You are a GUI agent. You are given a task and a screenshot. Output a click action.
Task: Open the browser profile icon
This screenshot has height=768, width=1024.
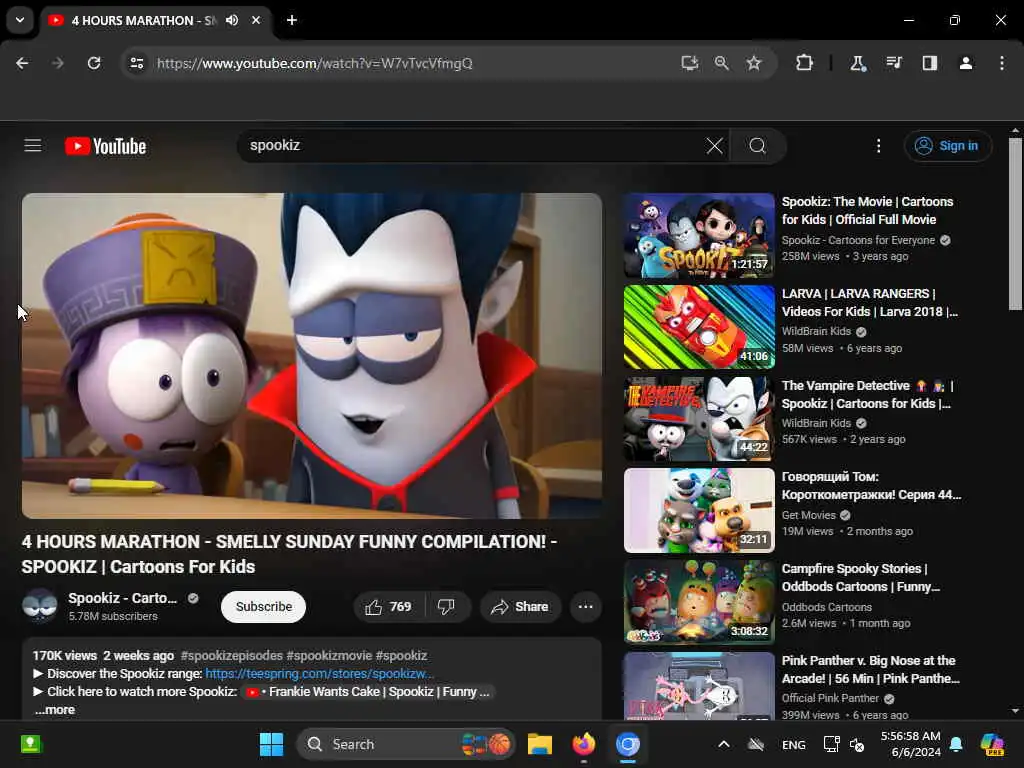tap(966, 63)
